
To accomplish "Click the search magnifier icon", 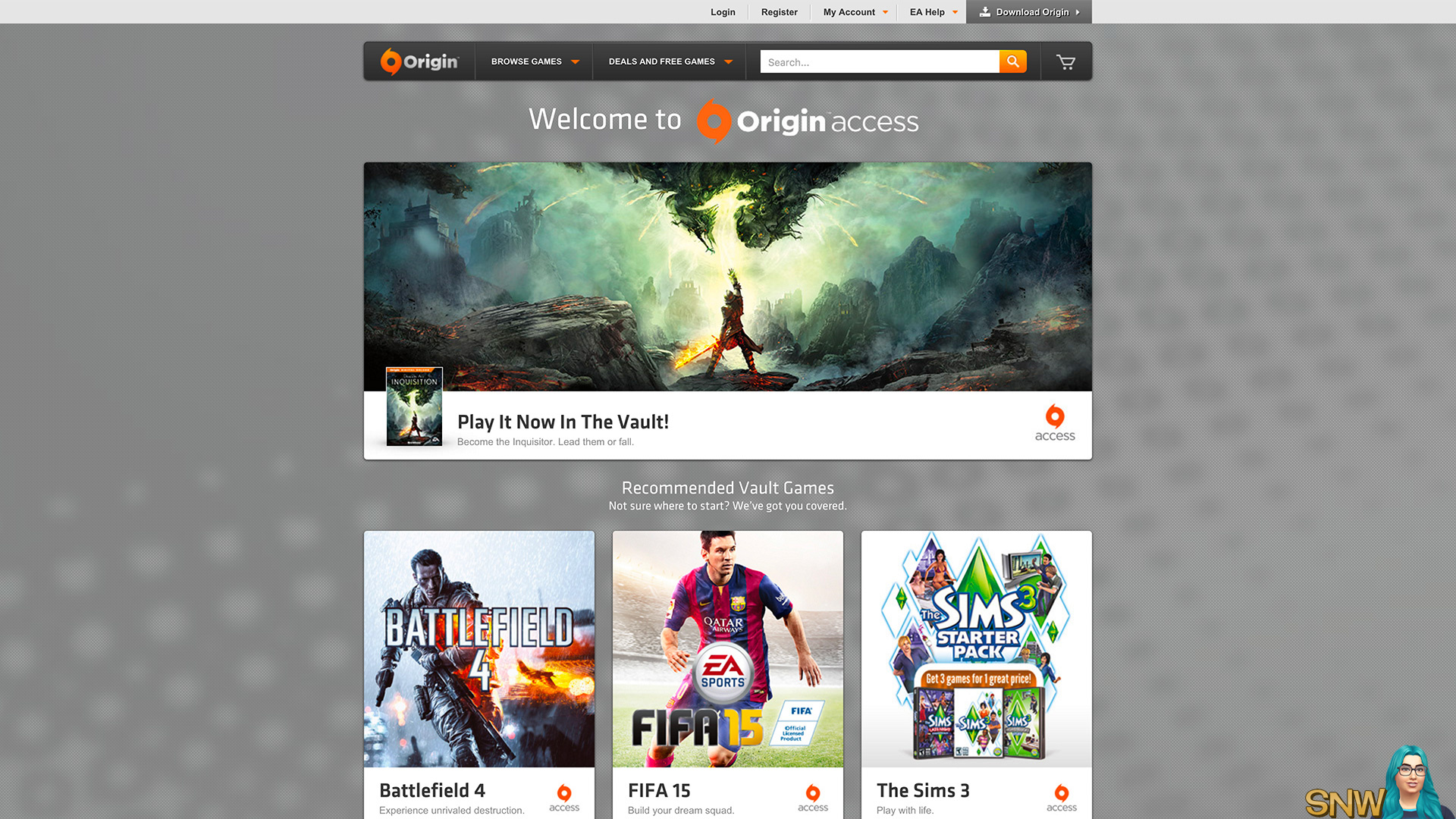I will pyautogui.click(x=1012, y=62).
